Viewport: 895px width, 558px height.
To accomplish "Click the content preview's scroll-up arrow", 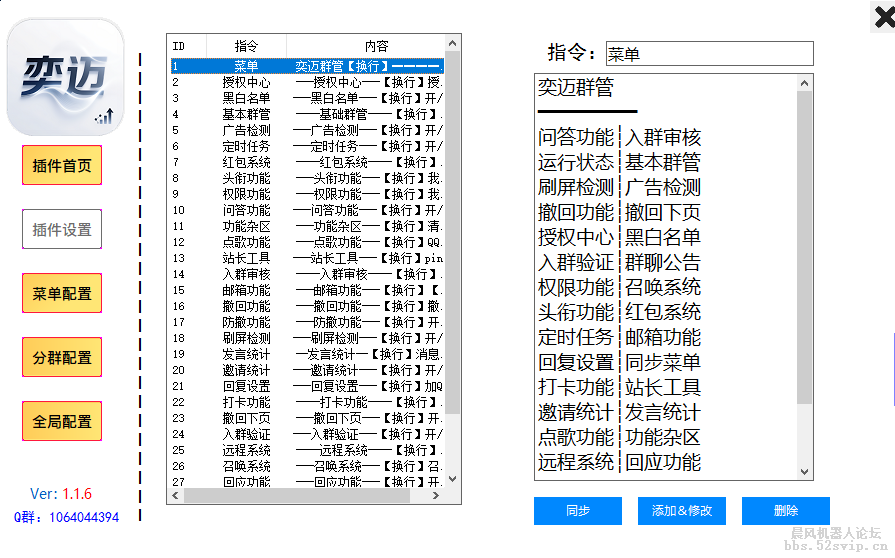I will pos(806,82).
